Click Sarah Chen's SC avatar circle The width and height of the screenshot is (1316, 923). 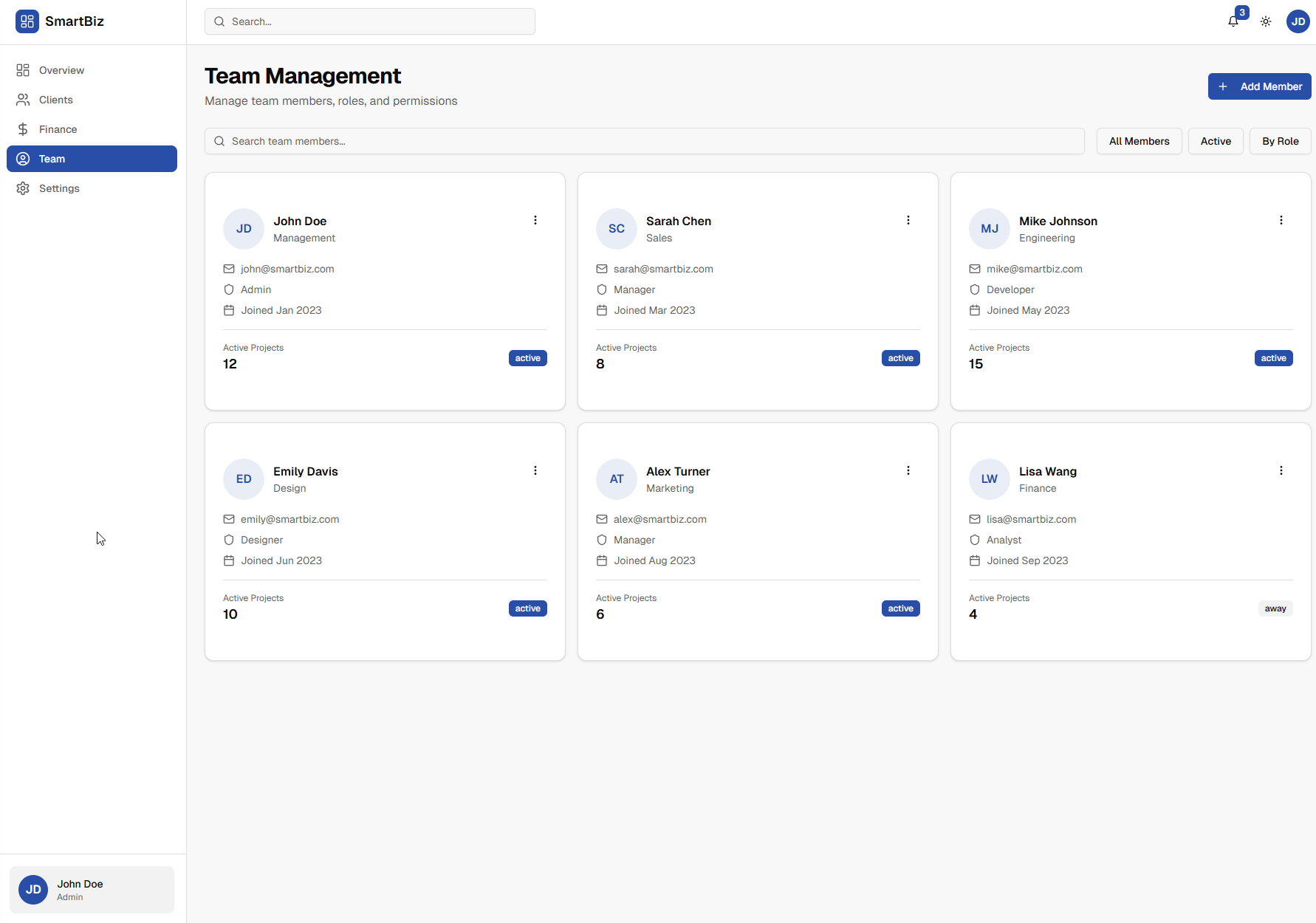(616, 229)
